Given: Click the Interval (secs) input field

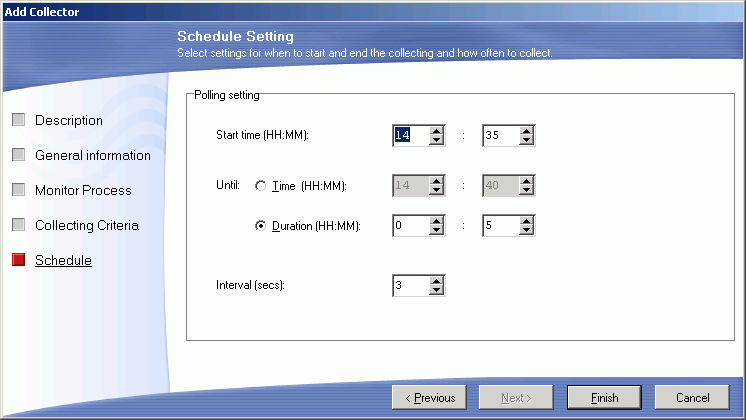Looking at the screenshot, I should 410,286.
